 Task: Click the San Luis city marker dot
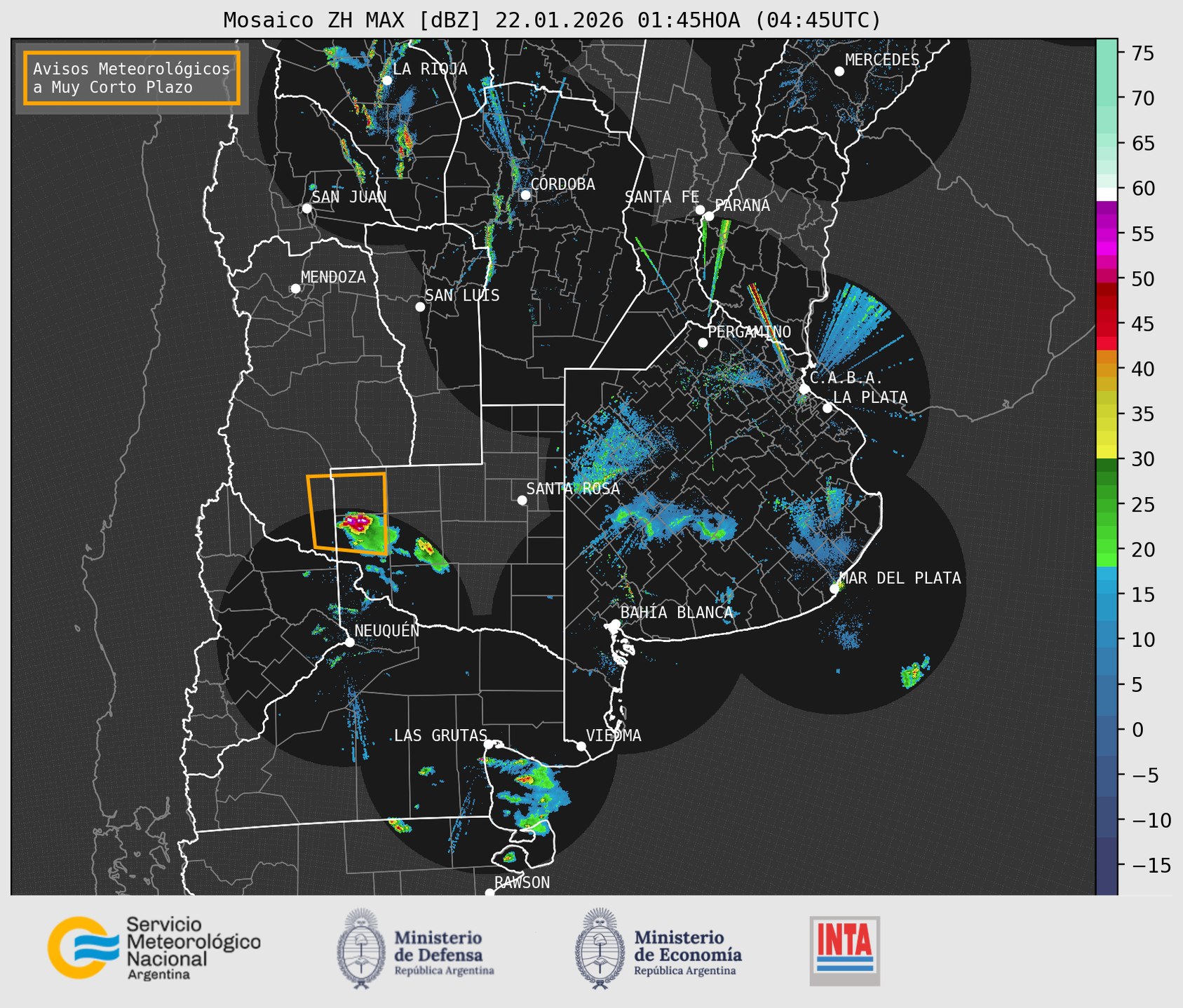[420, 307]
